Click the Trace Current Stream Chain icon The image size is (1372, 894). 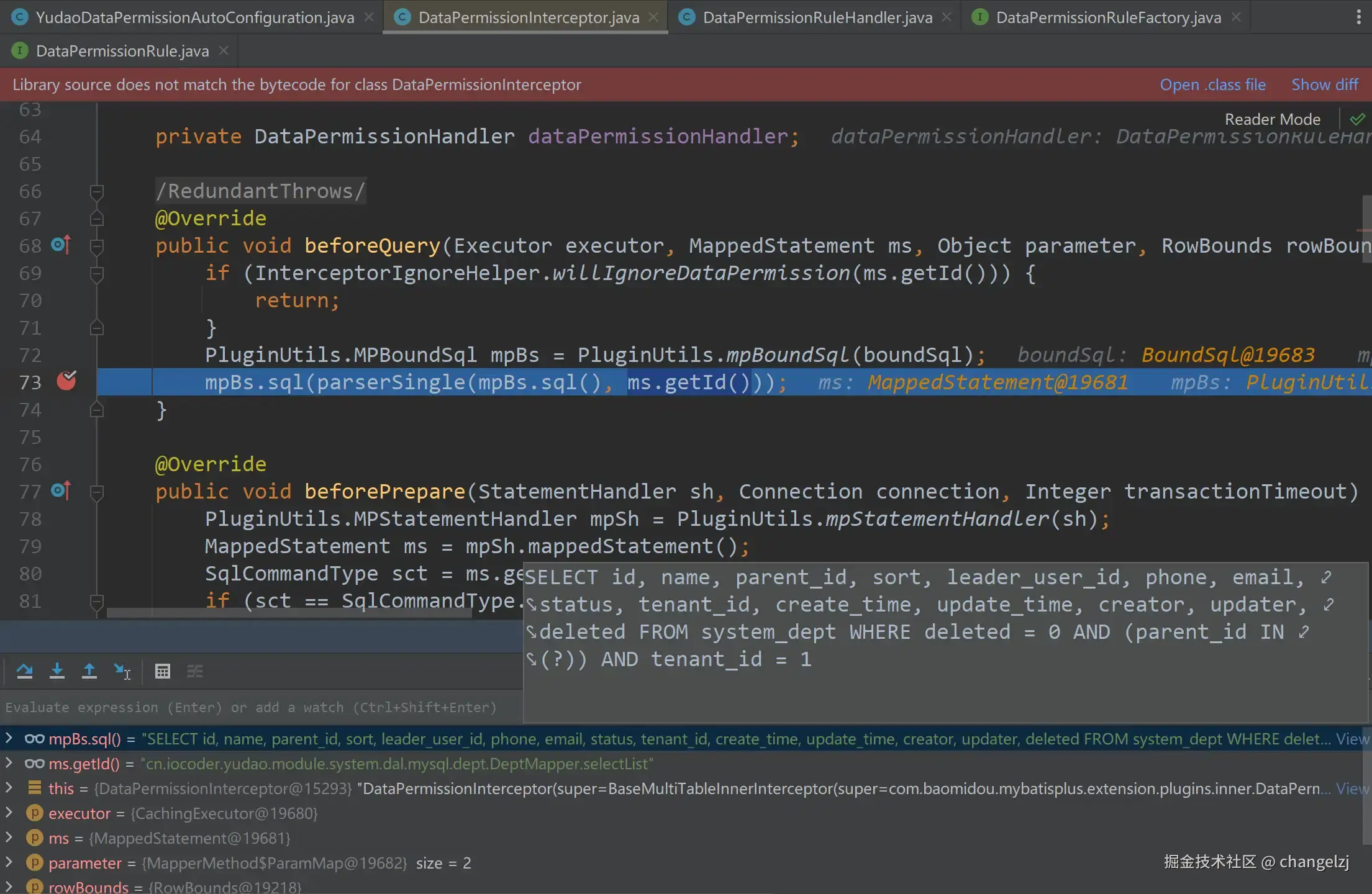195,671
